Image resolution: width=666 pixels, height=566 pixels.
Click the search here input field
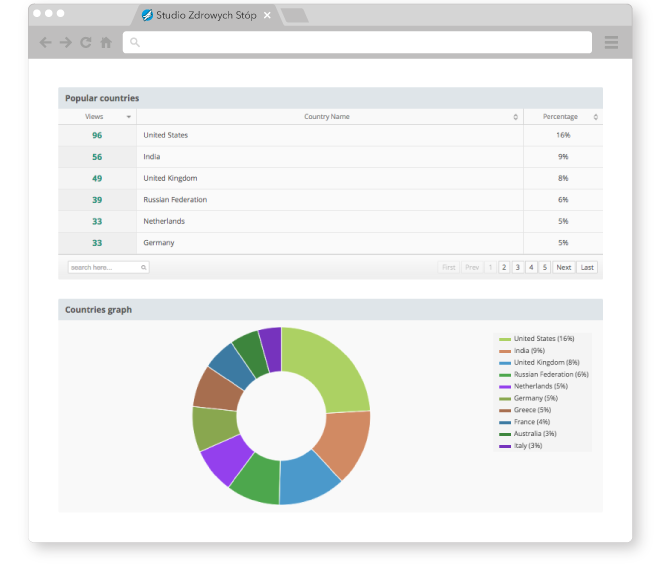pos(108,267)
